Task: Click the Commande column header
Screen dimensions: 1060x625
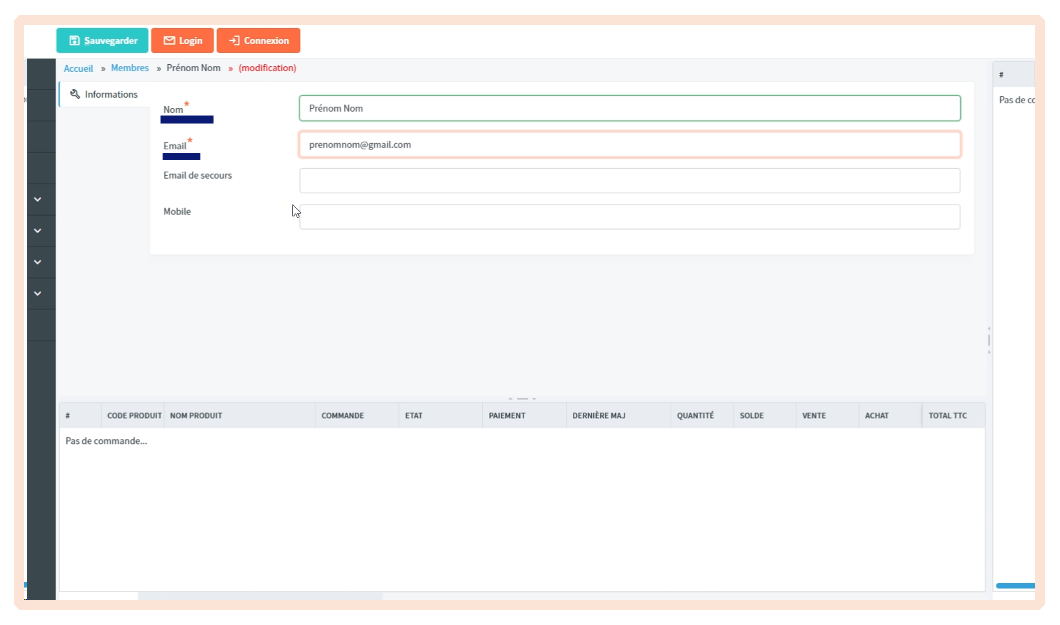Action: coord(342,416)
